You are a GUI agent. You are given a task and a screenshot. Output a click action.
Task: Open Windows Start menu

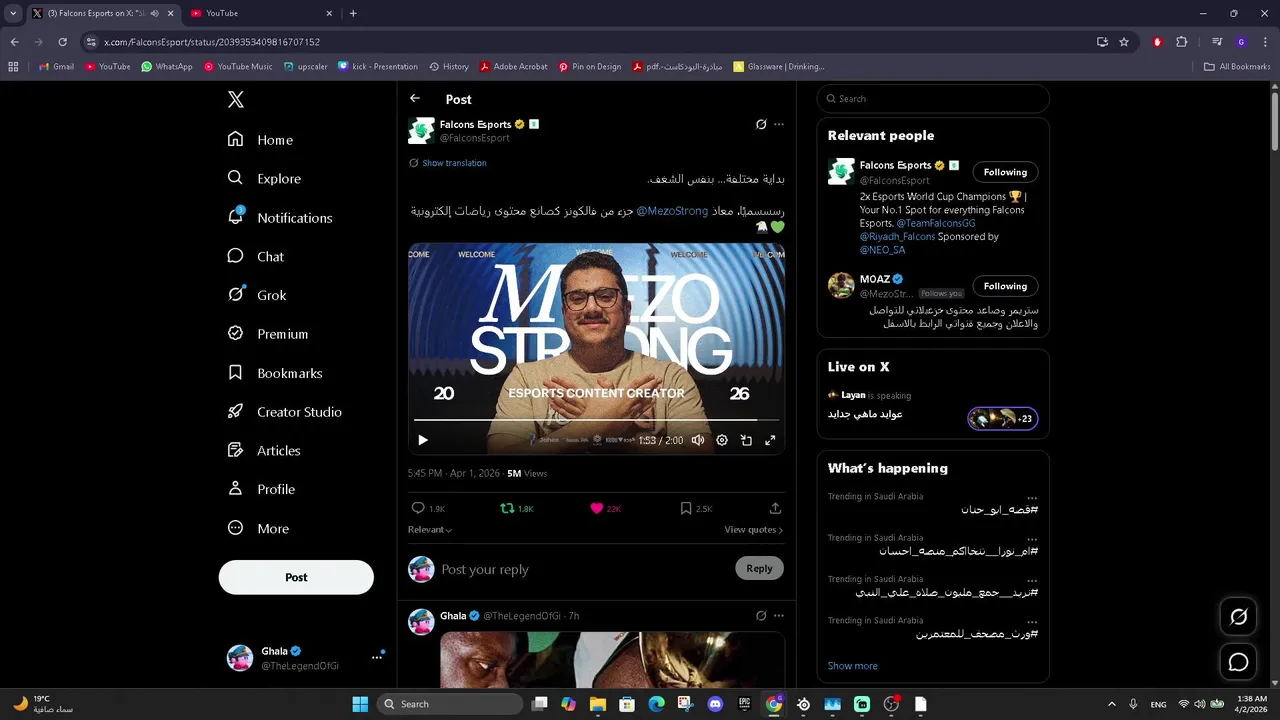pyautogui.click(x=360, y=704)
